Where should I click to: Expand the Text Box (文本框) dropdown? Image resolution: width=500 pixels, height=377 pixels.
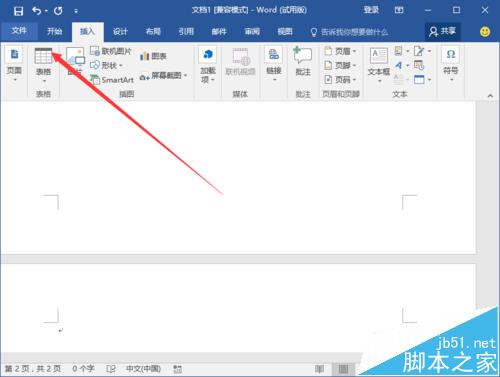379,81
